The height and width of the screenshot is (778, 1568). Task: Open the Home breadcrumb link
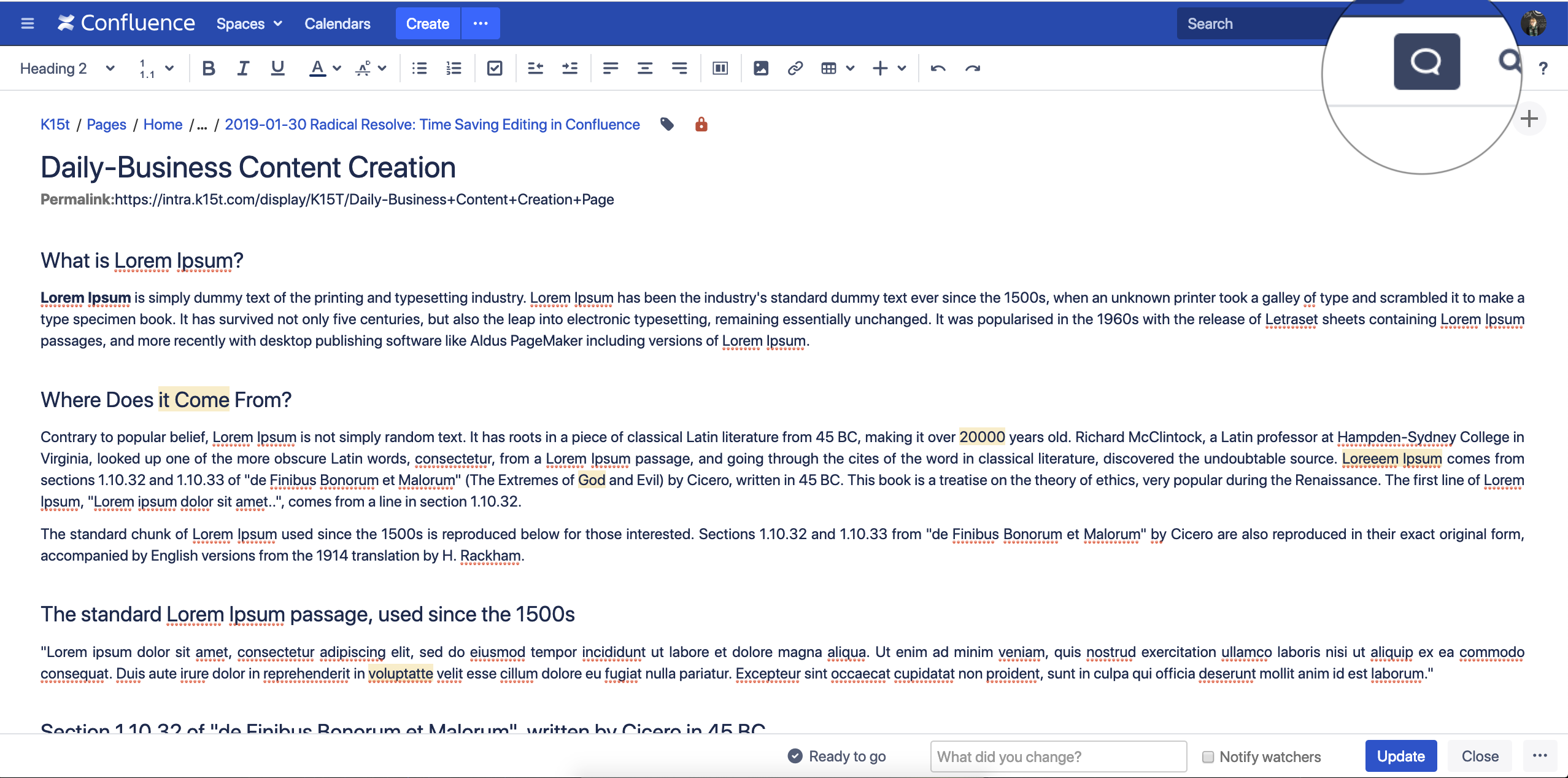(163, 125)
